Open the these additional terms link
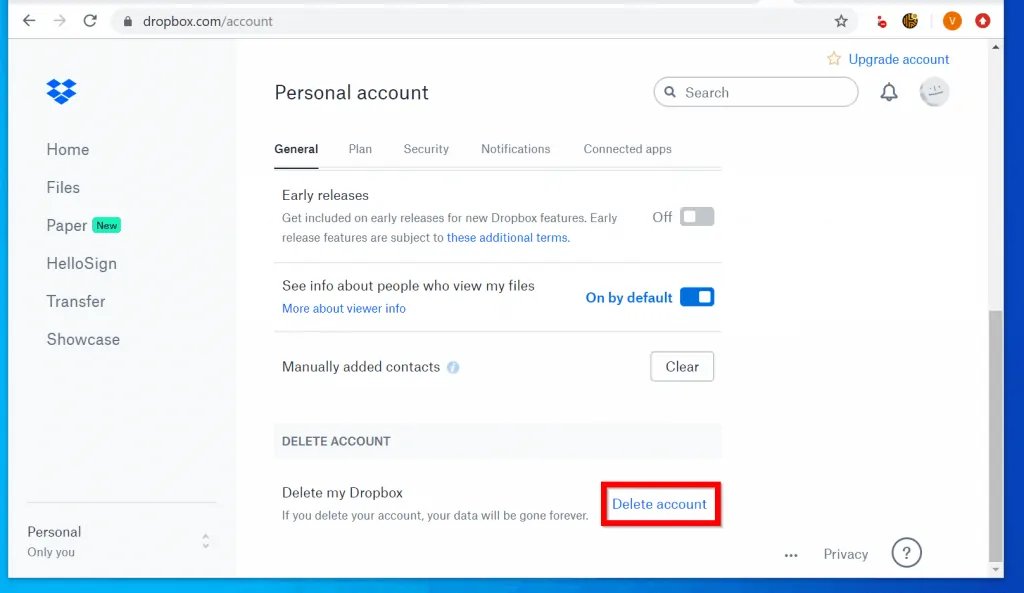 [x=507, y=237]
